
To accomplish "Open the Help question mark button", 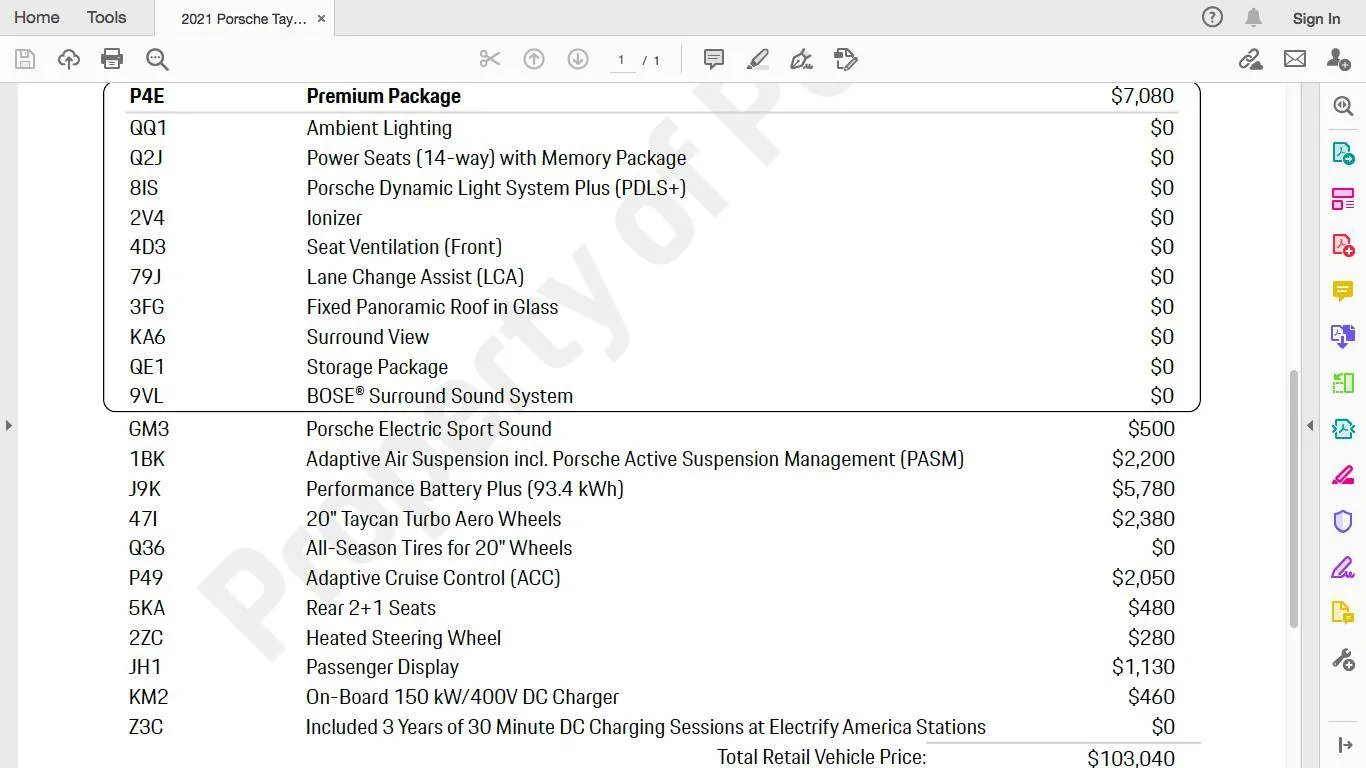I will coord(1212,17).
